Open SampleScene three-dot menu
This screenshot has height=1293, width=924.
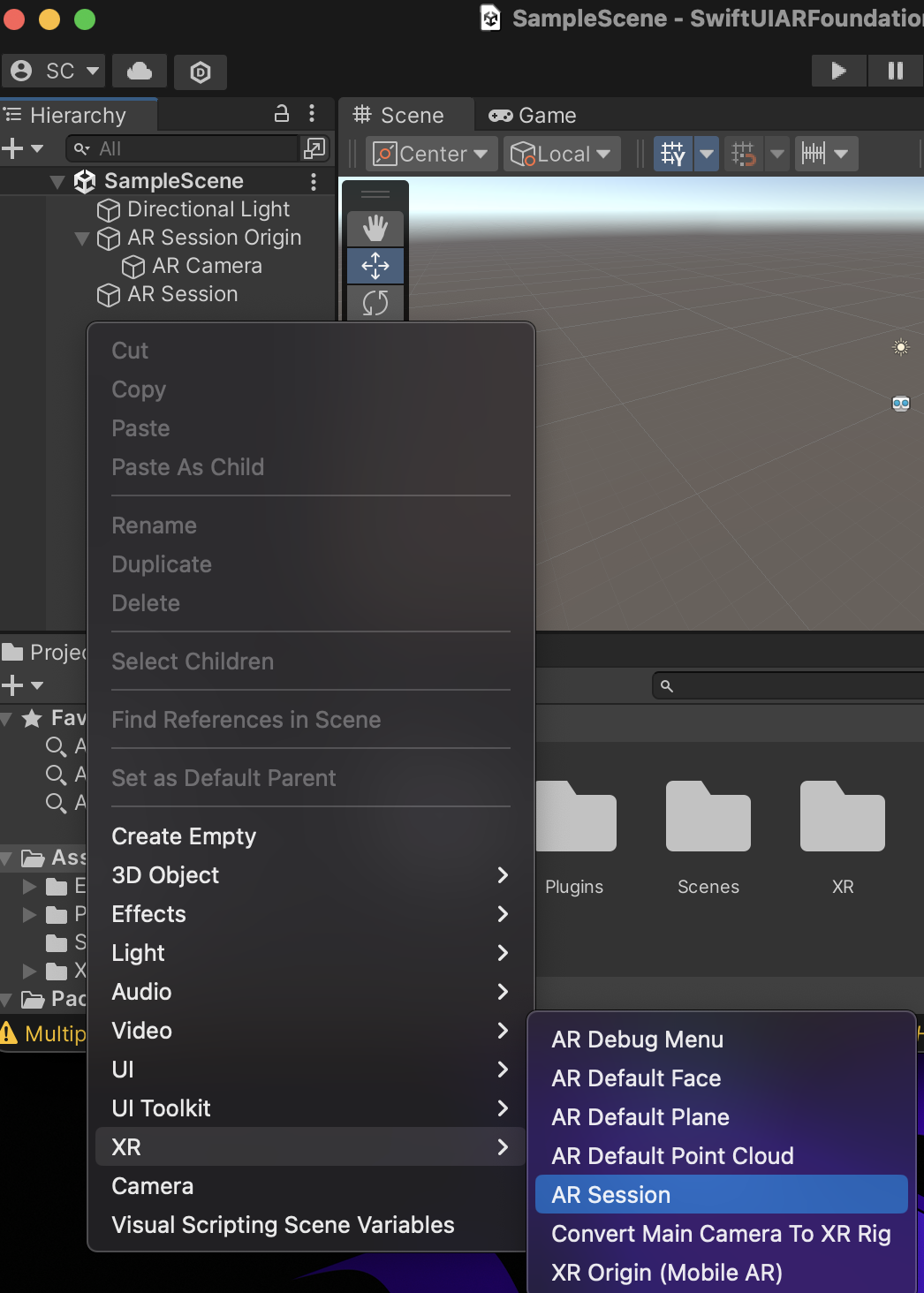tap(314, 181)
